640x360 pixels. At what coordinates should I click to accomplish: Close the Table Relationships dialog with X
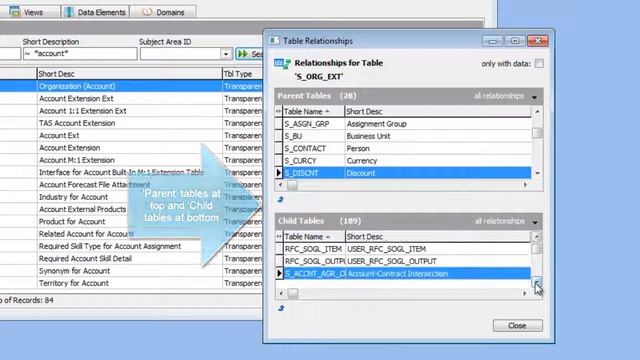(538, 41)
